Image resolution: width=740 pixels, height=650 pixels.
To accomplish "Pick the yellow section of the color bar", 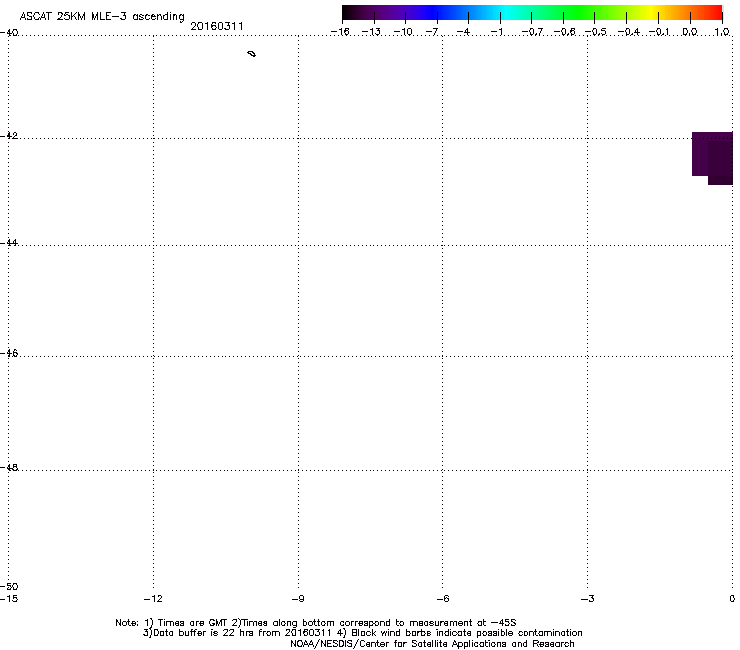I will (x=651, y=13).
